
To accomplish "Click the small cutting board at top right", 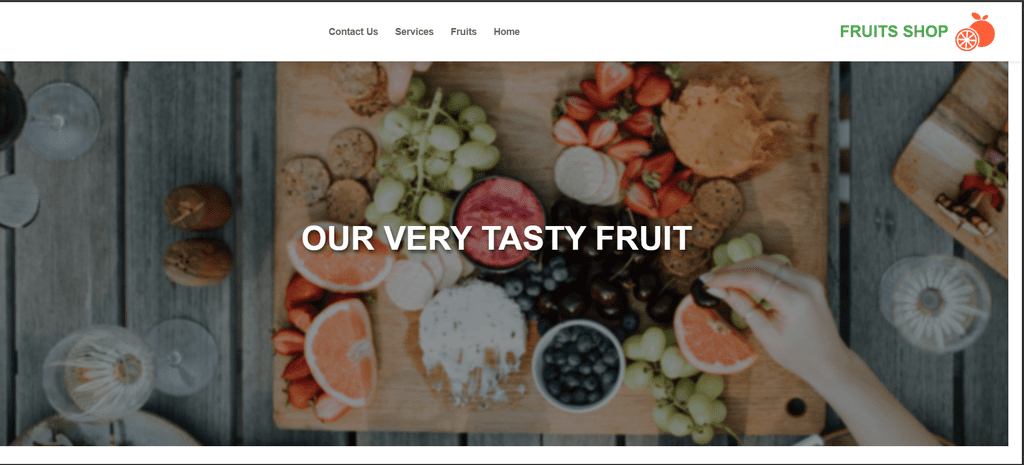I will click(952, 167).
